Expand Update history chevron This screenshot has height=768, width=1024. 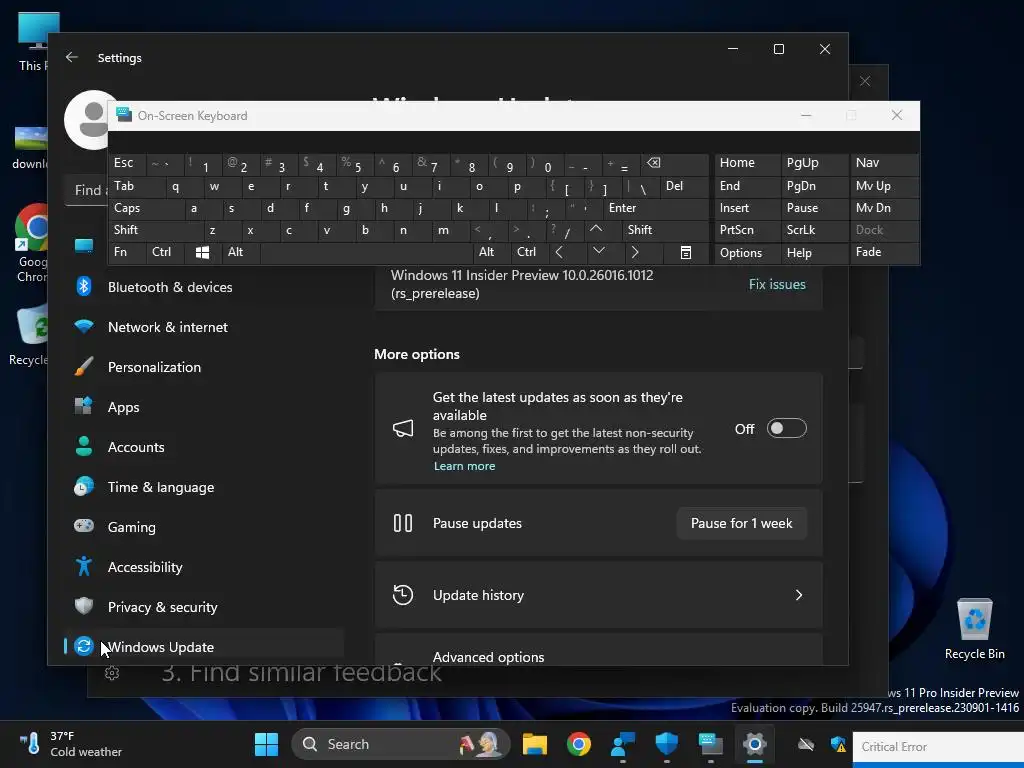(799, 595)
